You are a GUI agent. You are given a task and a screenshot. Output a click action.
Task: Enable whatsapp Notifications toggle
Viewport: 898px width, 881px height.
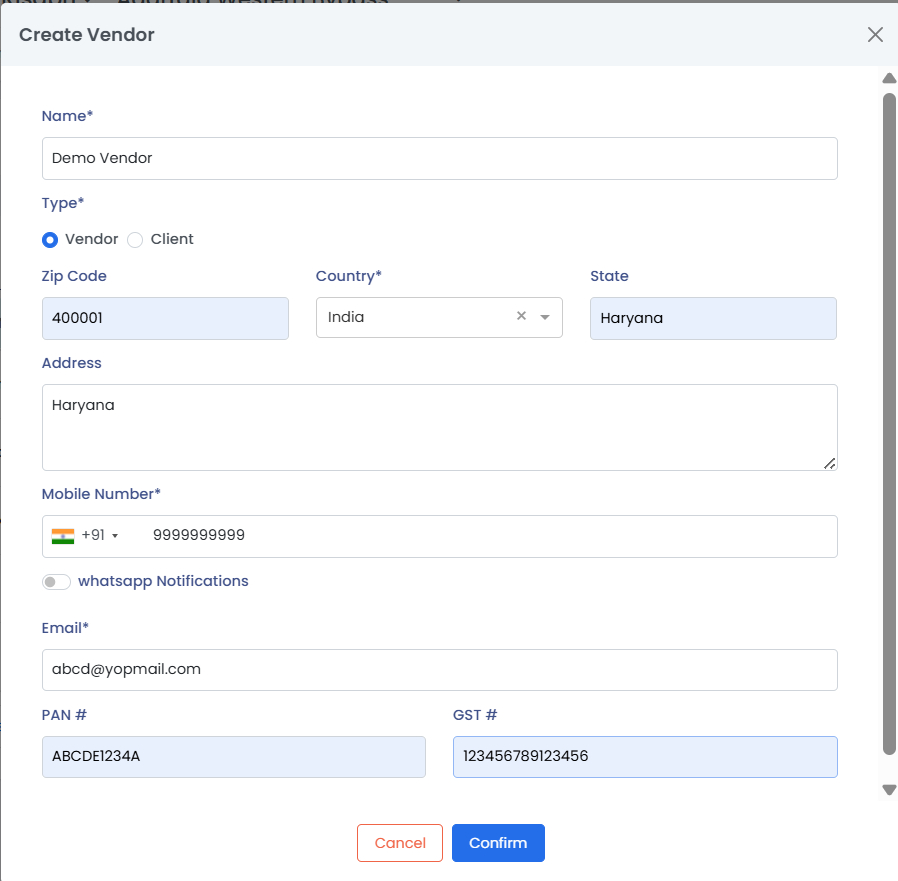(x=57, y=582)
